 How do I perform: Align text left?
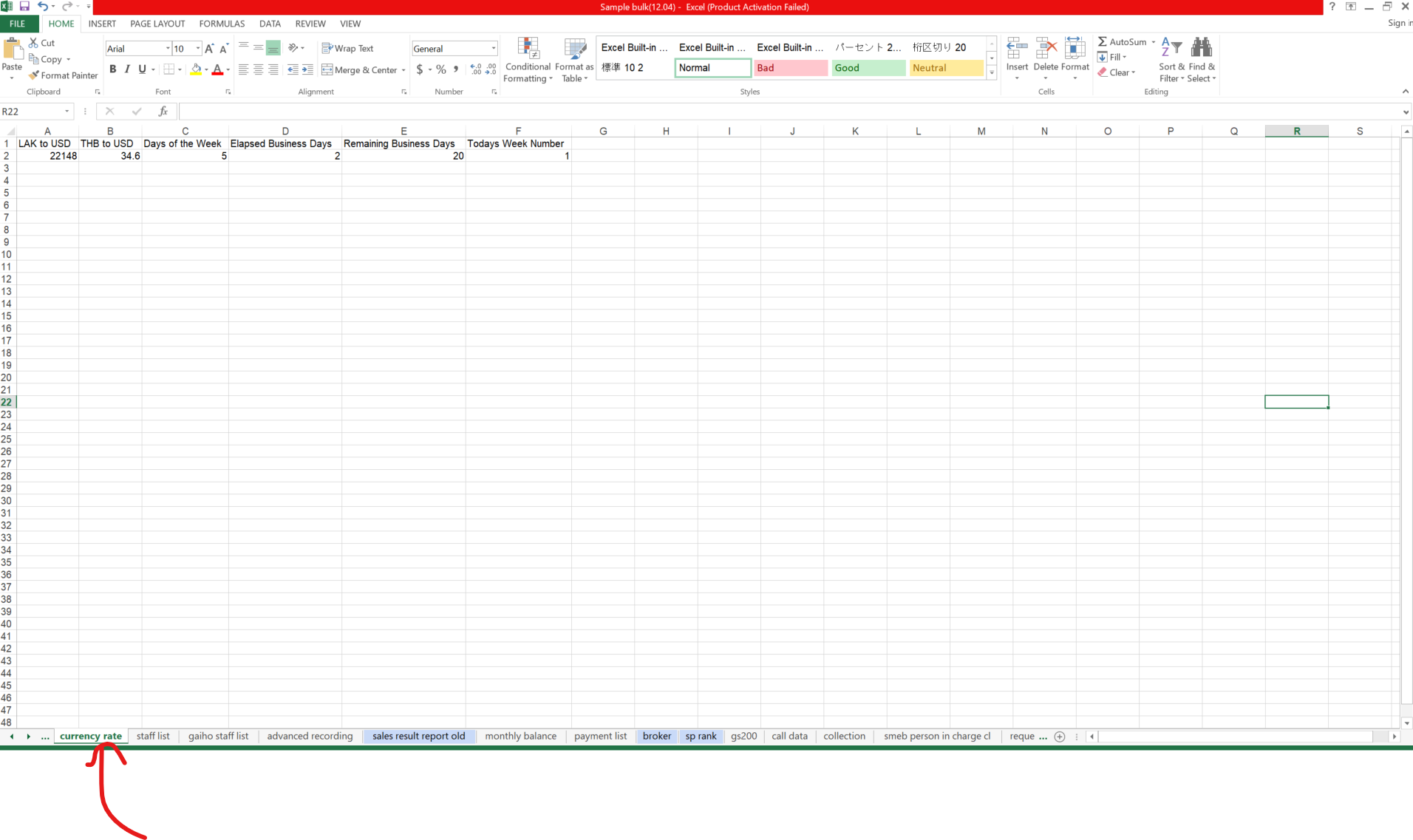coord(243,69)
